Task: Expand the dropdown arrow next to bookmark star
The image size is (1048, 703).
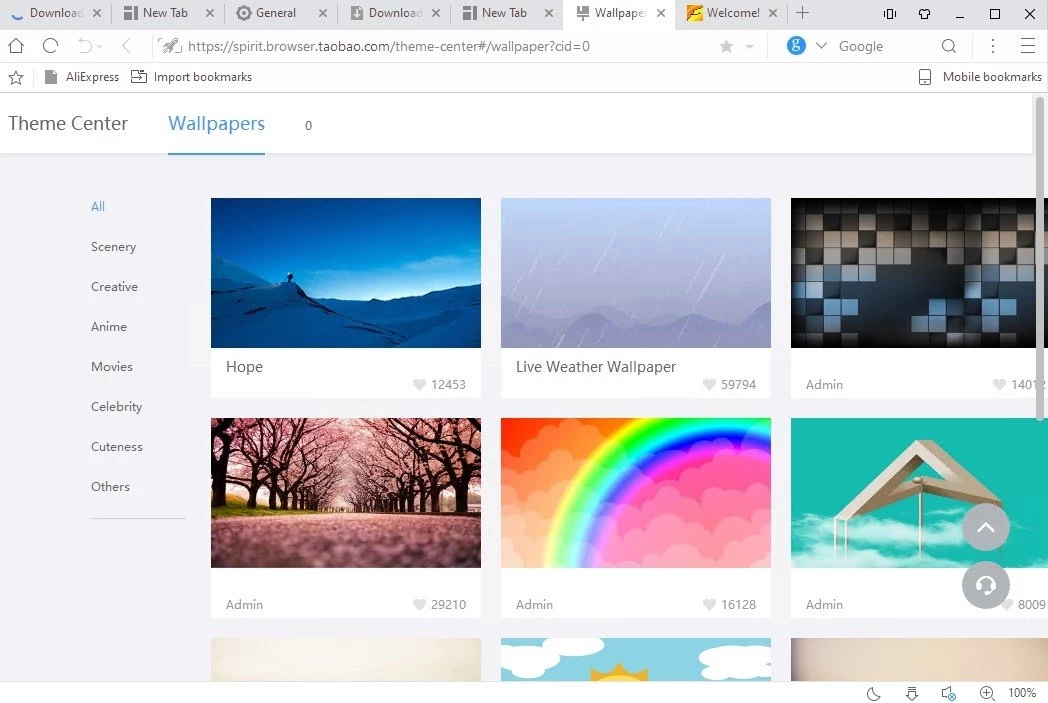Action: click(x=750, y=47)
